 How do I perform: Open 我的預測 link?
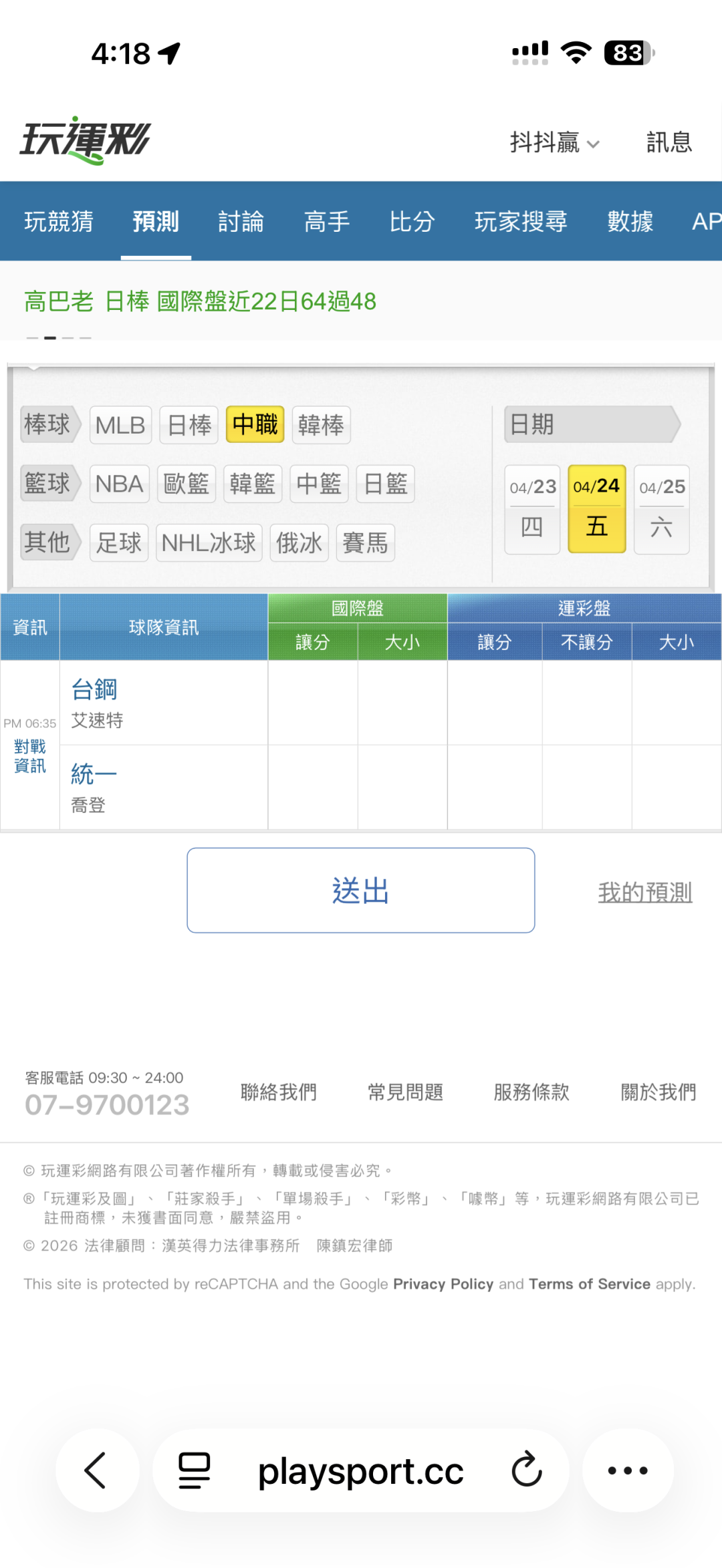point(645,892)
